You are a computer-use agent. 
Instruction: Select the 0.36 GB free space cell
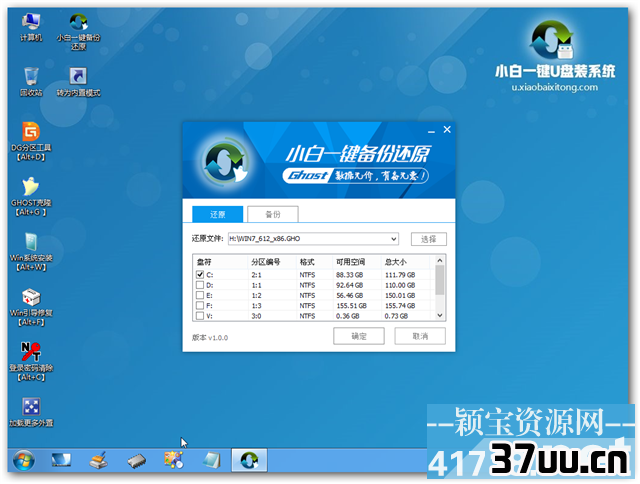pos(347,316)
